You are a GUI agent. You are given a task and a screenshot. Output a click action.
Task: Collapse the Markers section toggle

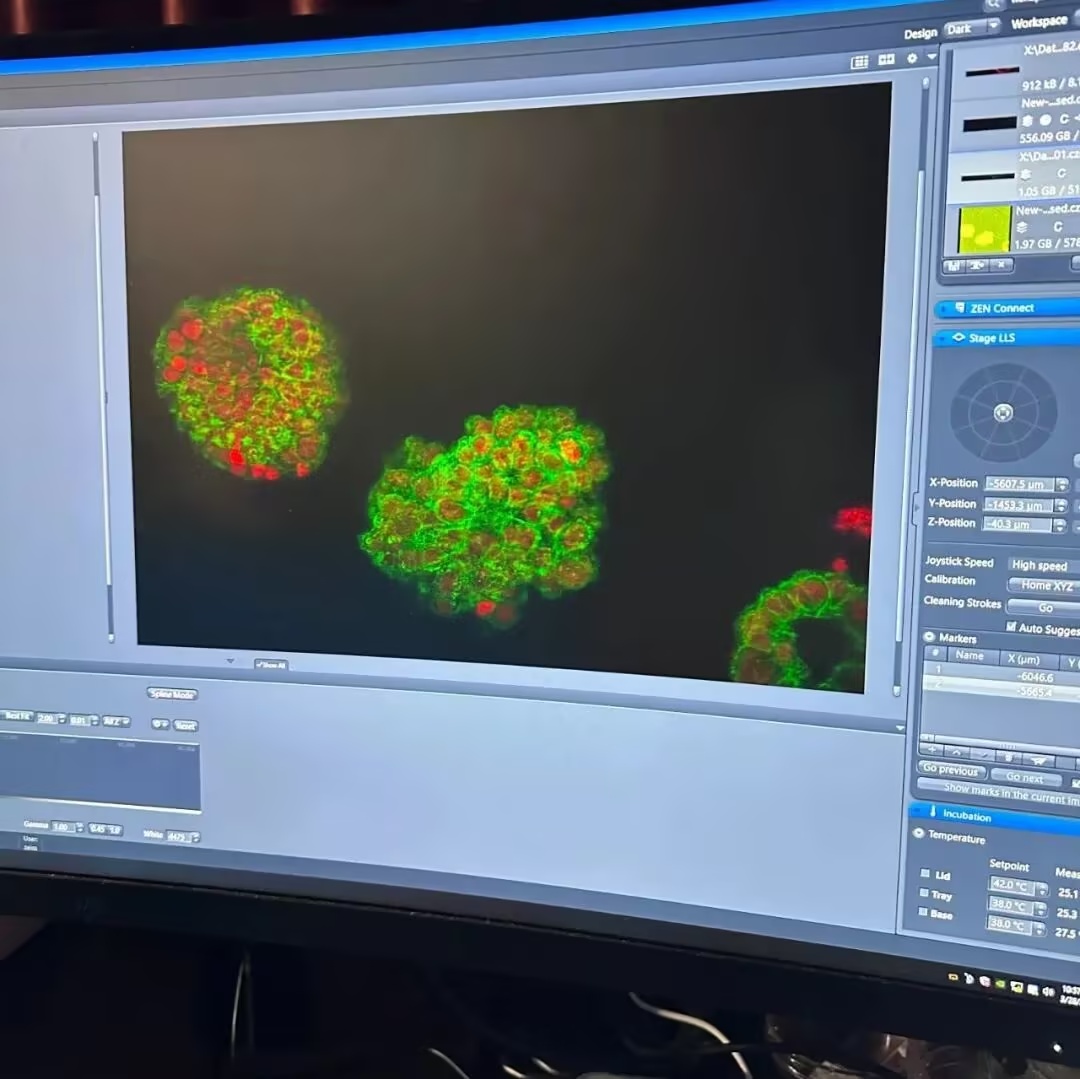929,637
